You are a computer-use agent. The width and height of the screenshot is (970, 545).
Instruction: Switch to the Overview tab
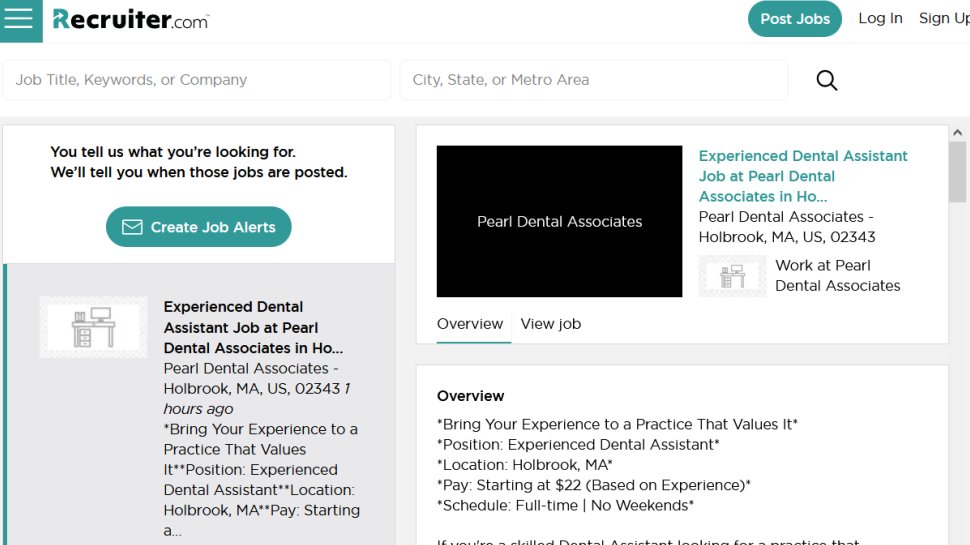click(x=470, y=324)
